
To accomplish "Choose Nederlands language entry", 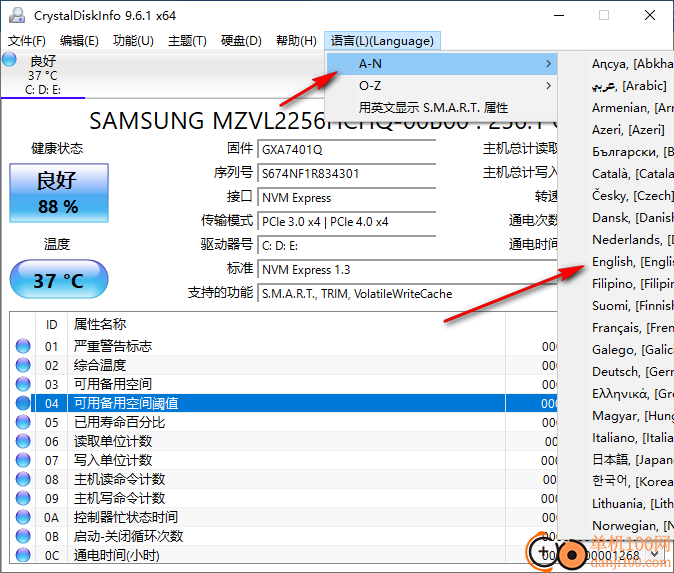I will (x=616, y=239).
